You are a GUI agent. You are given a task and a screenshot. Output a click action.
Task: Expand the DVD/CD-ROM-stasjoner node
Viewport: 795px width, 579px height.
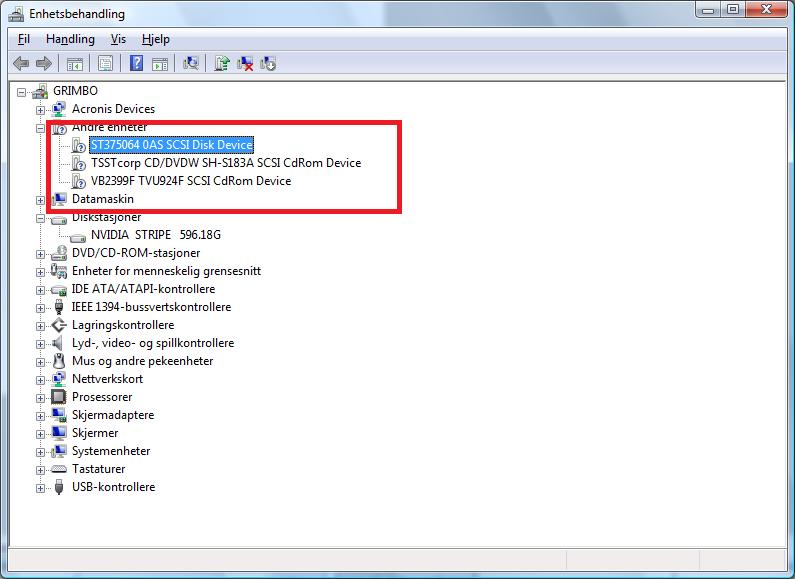click(40, 255)
